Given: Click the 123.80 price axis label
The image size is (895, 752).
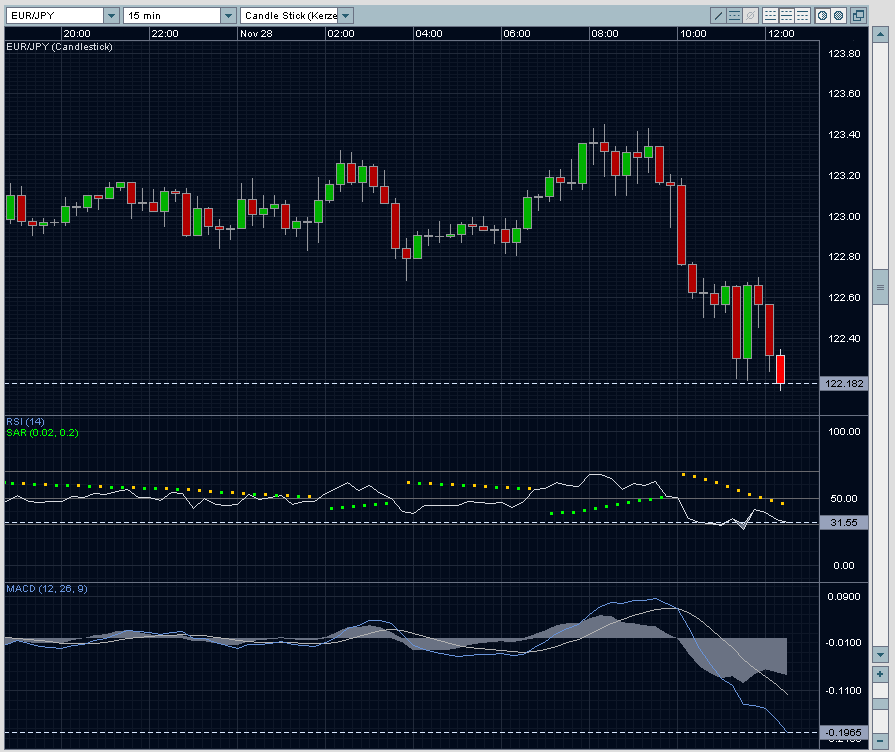Looking at the screenshot, I should (x=844, y=54).
